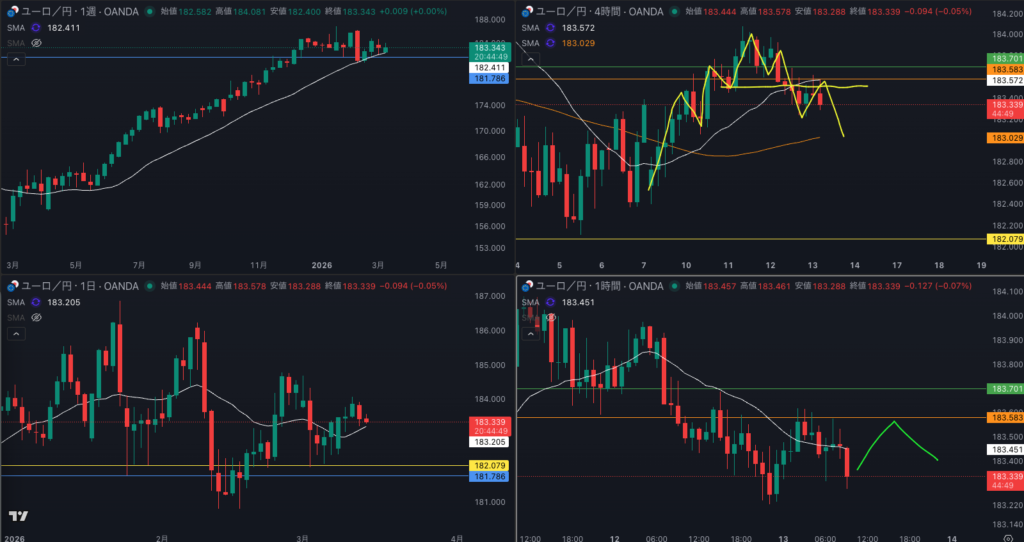
Task: Click the EUR/JPY symbol icon on weekly chart
Action: (13, 12)
